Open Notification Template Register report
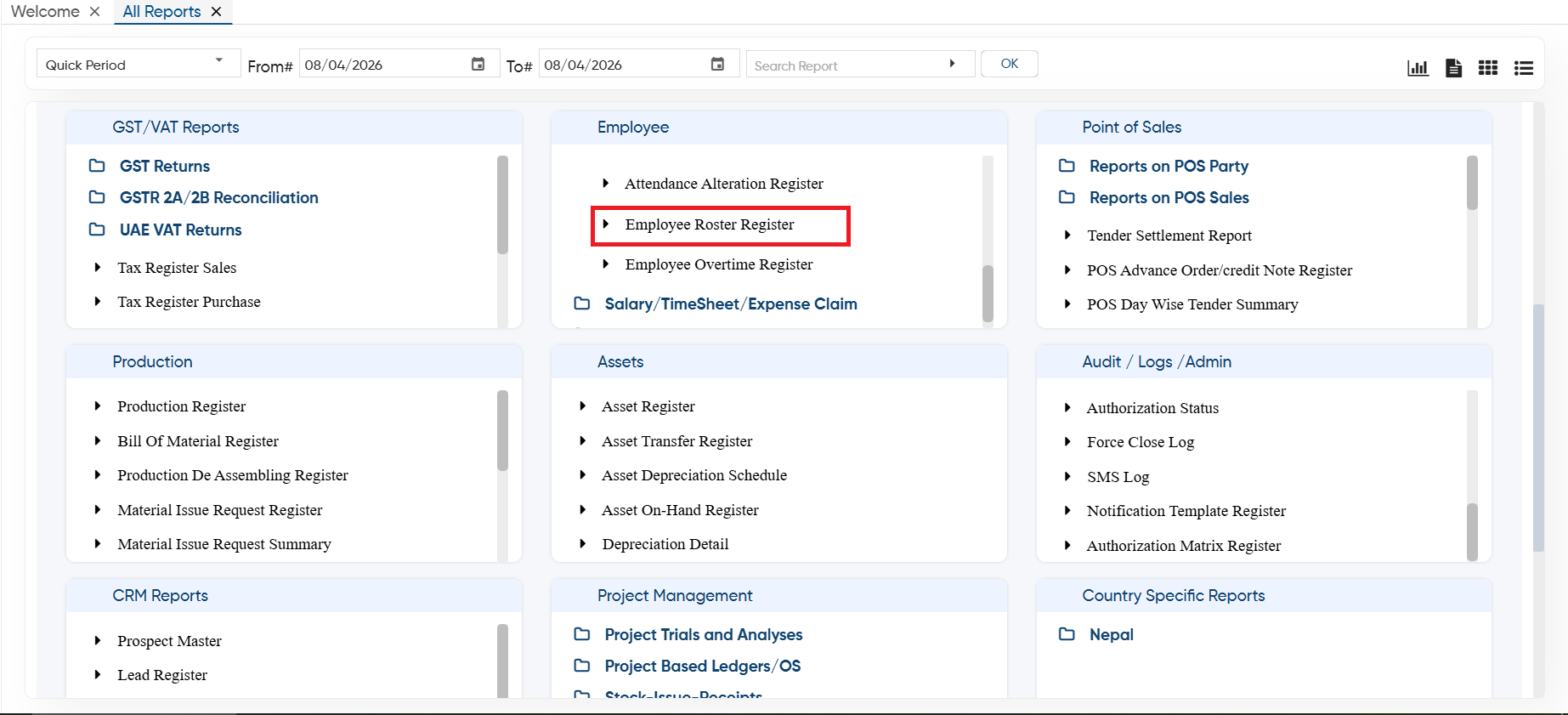Image resolution: width=1568 pixels, height=715 pixels. [1186, 511]
